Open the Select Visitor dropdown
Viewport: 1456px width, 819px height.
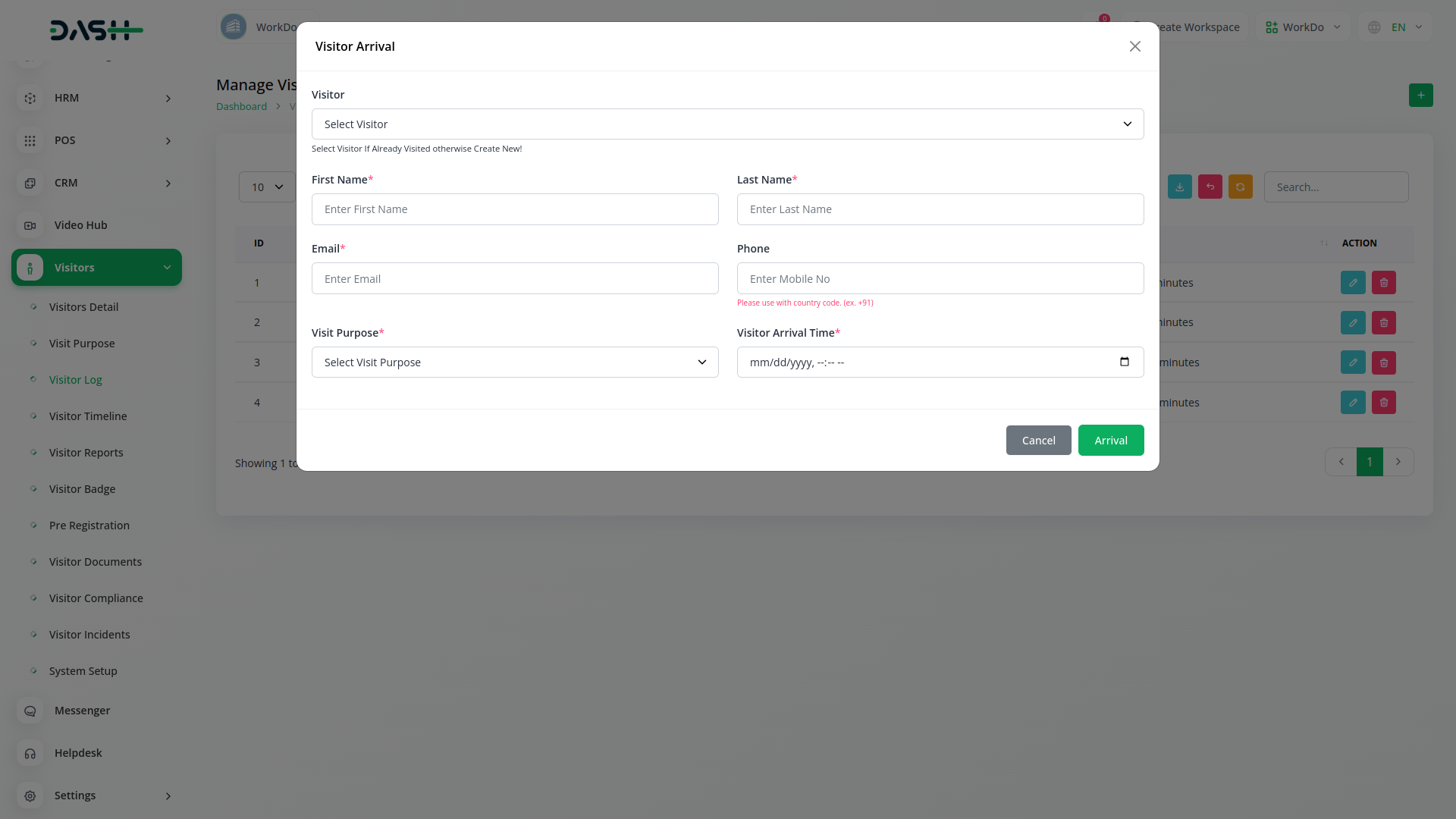click(726, 124)
